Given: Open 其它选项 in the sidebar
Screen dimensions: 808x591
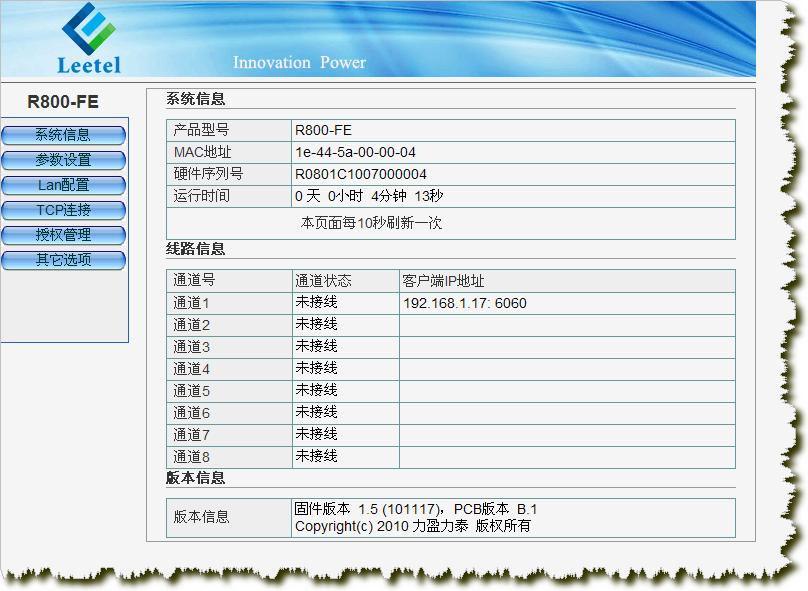Looking at the screenshot, I should click(64, 260).
